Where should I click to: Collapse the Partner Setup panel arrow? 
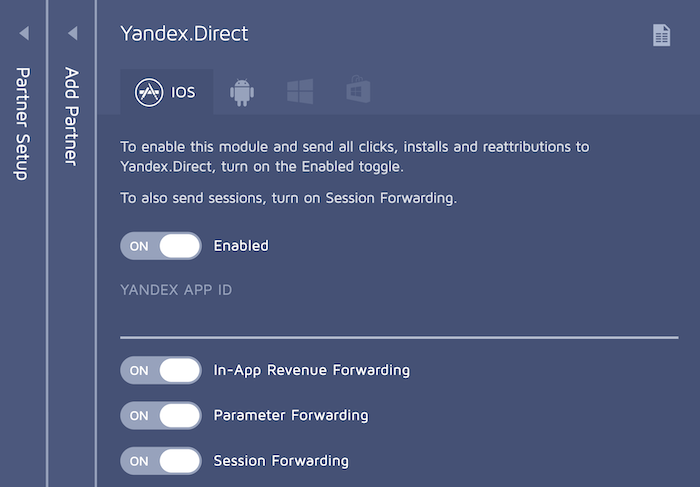[23, 34]
